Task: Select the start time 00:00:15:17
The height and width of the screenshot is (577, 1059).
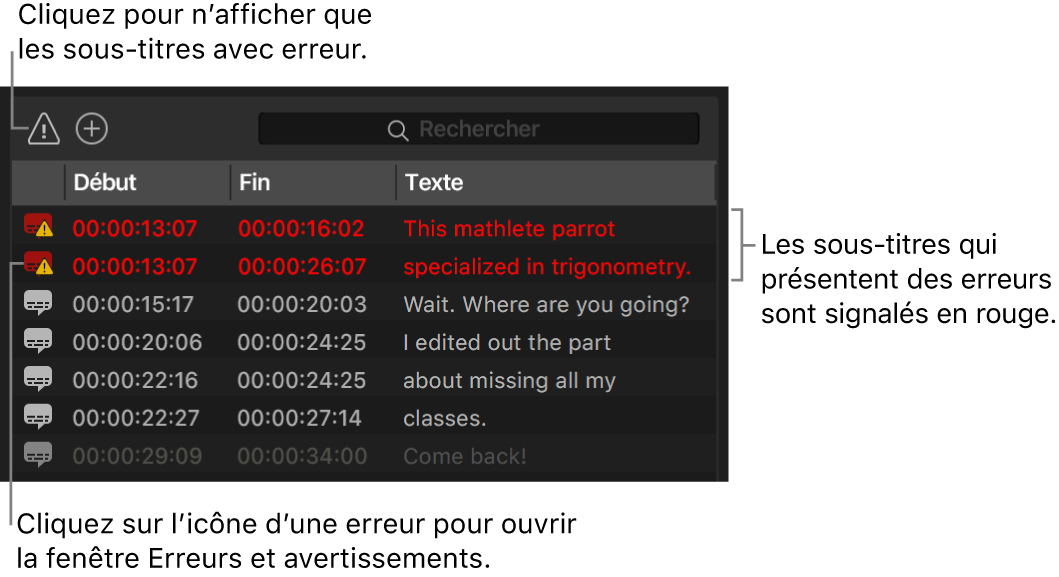Action: [135, 304]
